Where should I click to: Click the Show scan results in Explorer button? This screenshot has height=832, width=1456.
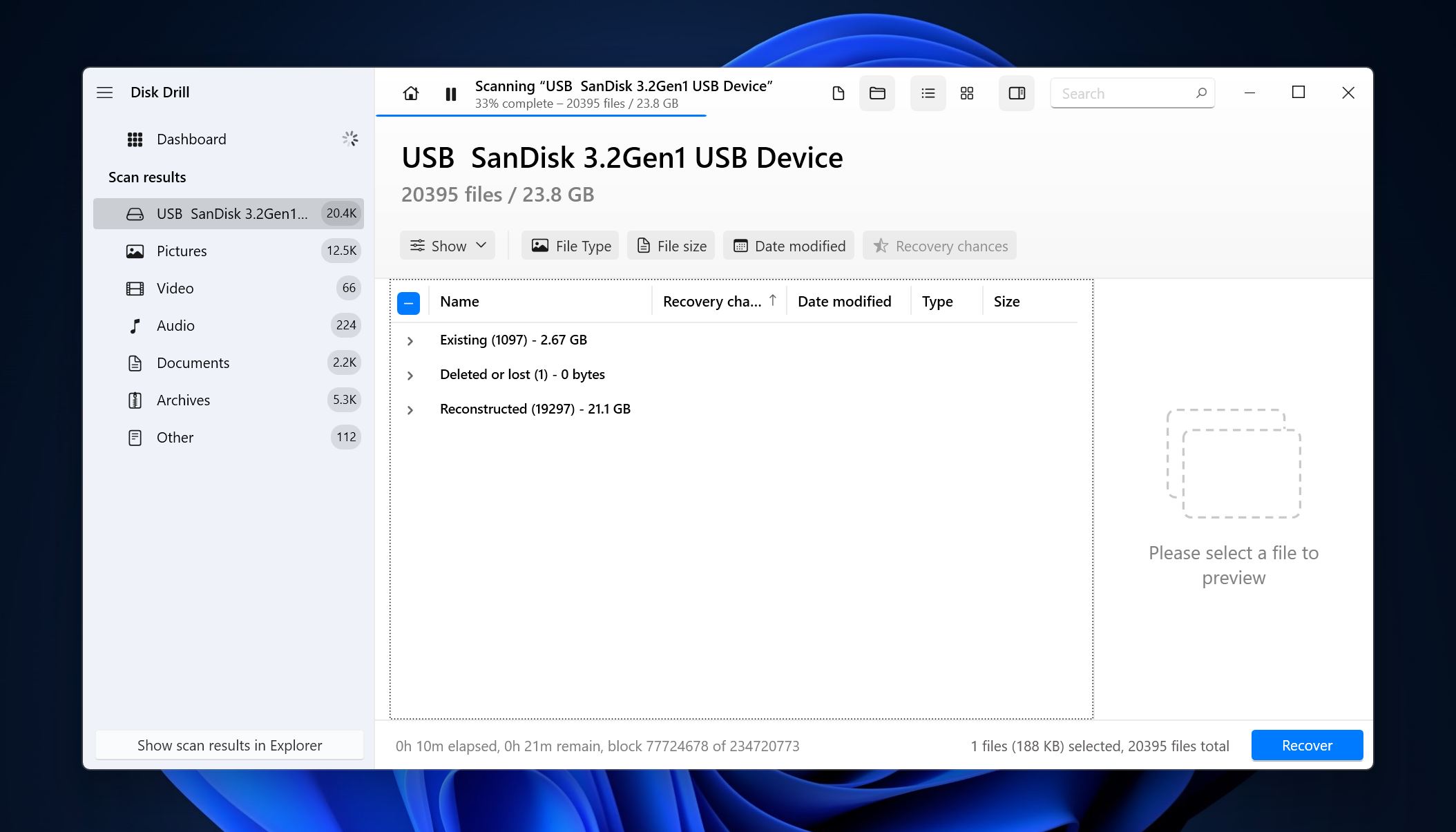point(230,745)
